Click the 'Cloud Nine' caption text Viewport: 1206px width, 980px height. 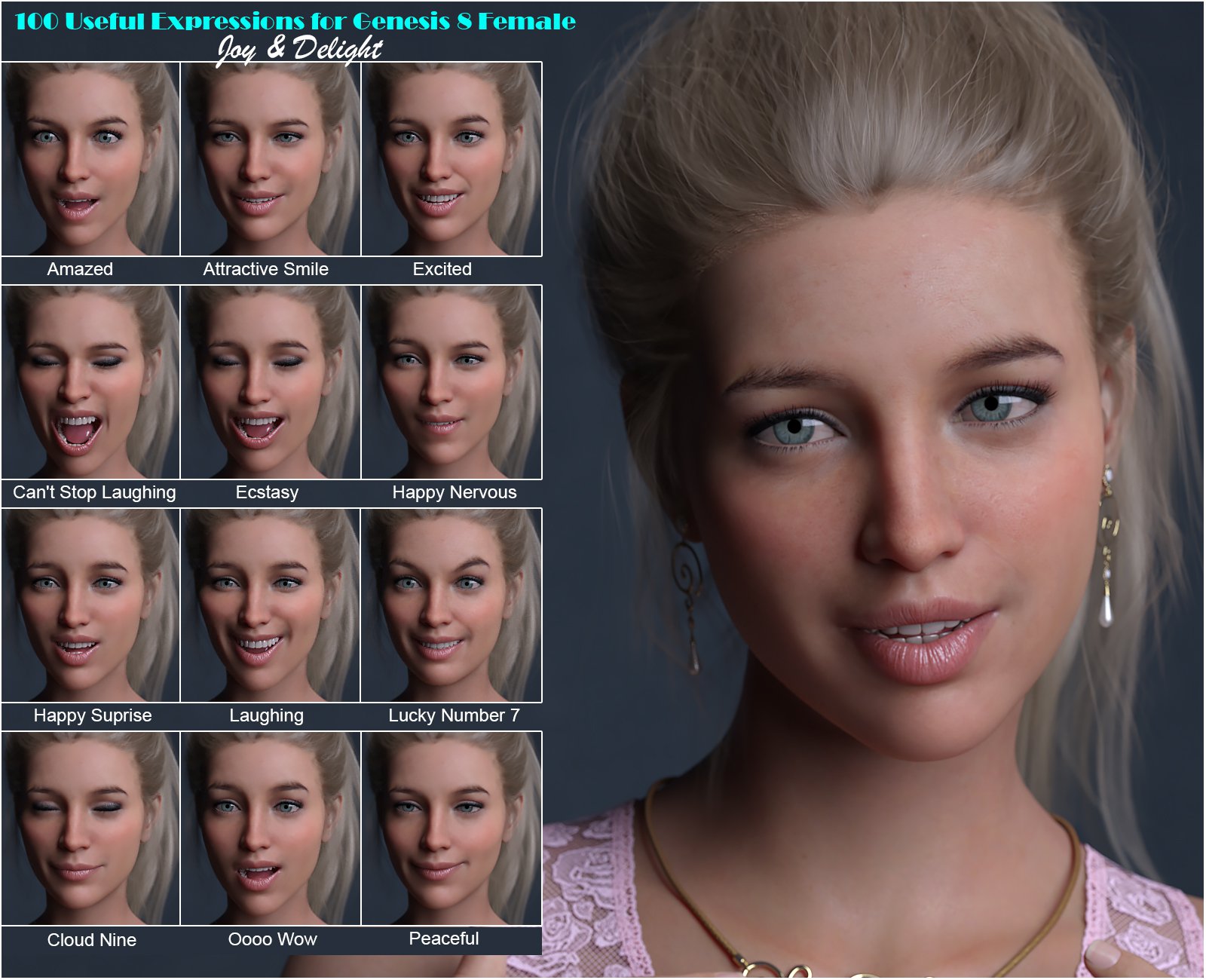(x=92, y=940)
